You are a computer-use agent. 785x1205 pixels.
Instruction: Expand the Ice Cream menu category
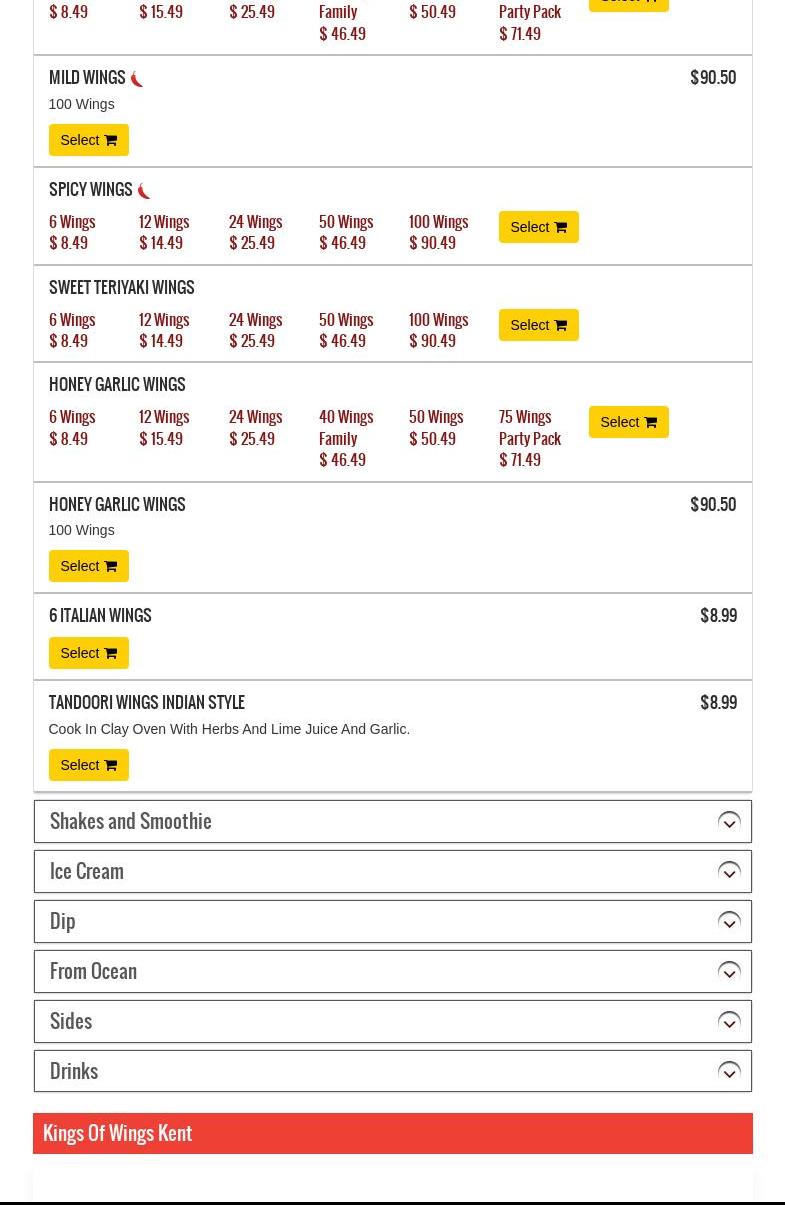(x=87, y=871)
